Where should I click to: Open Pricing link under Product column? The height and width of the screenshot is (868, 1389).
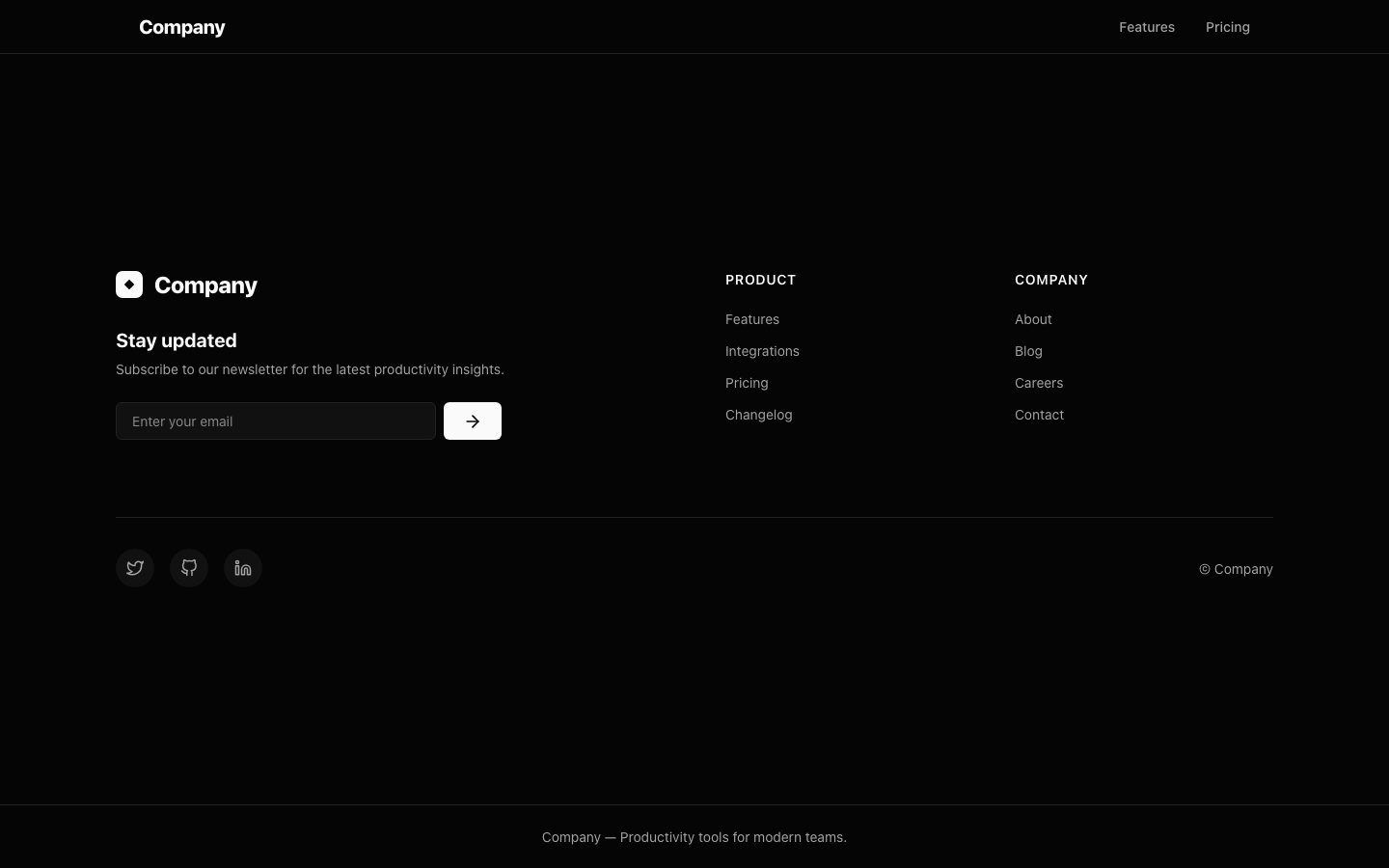tap(747, 383)
